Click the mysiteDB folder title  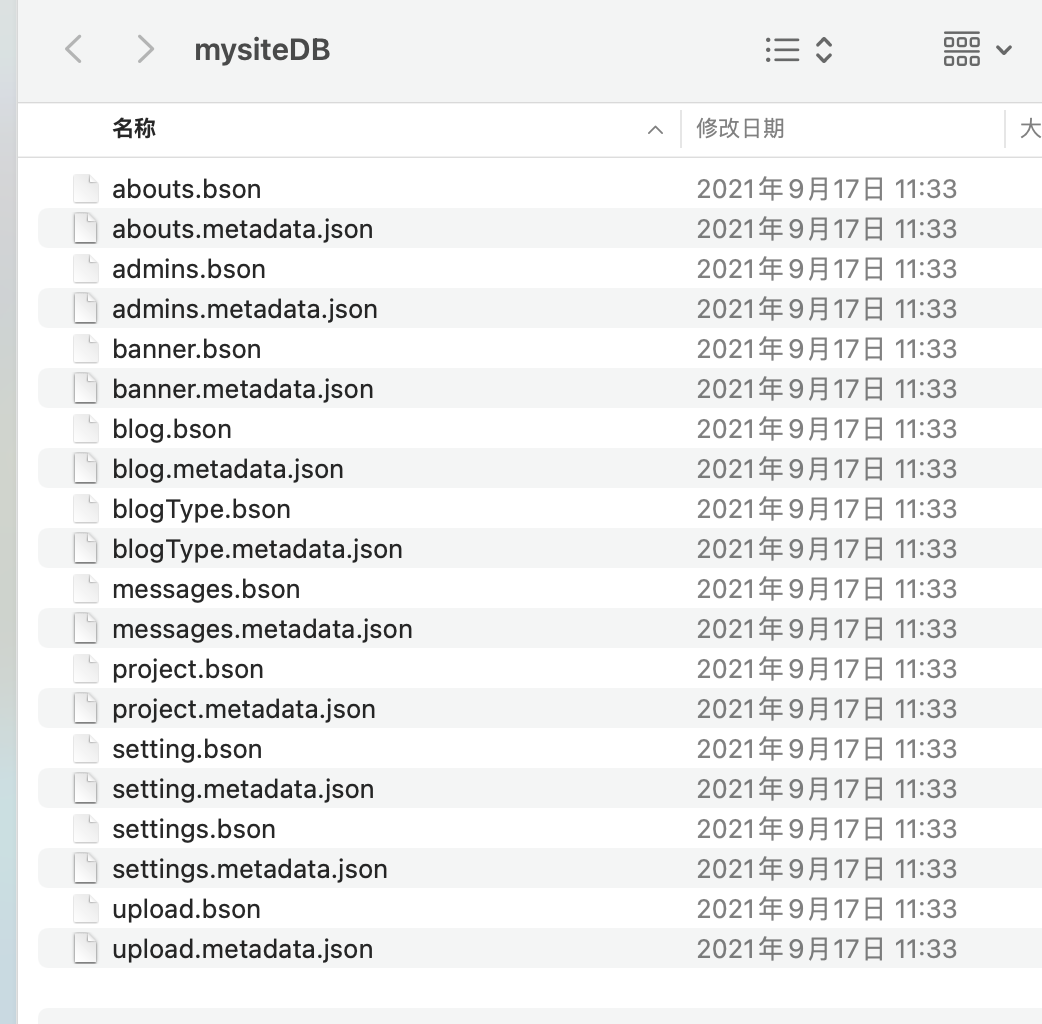click(x=262, y=50)
